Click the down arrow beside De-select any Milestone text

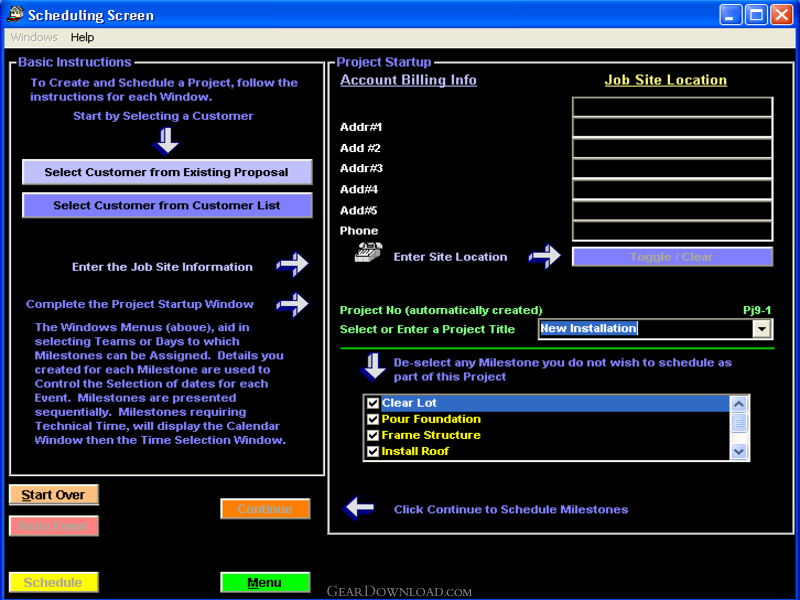[x=373, y=367]
